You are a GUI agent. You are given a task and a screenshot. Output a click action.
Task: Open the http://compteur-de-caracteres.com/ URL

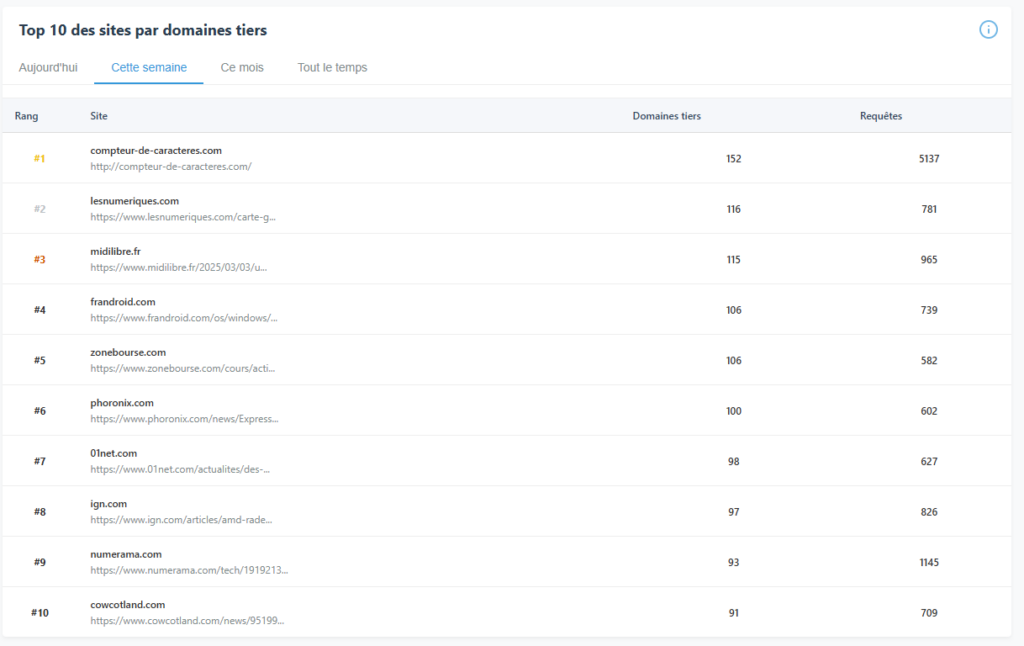click(x=171, y=167)
